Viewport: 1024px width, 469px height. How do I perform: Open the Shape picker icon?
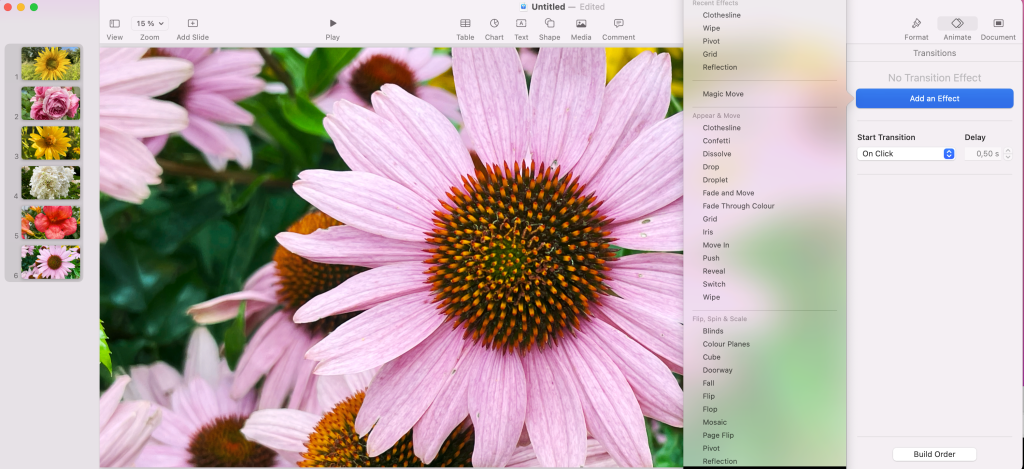pos(549,24)
